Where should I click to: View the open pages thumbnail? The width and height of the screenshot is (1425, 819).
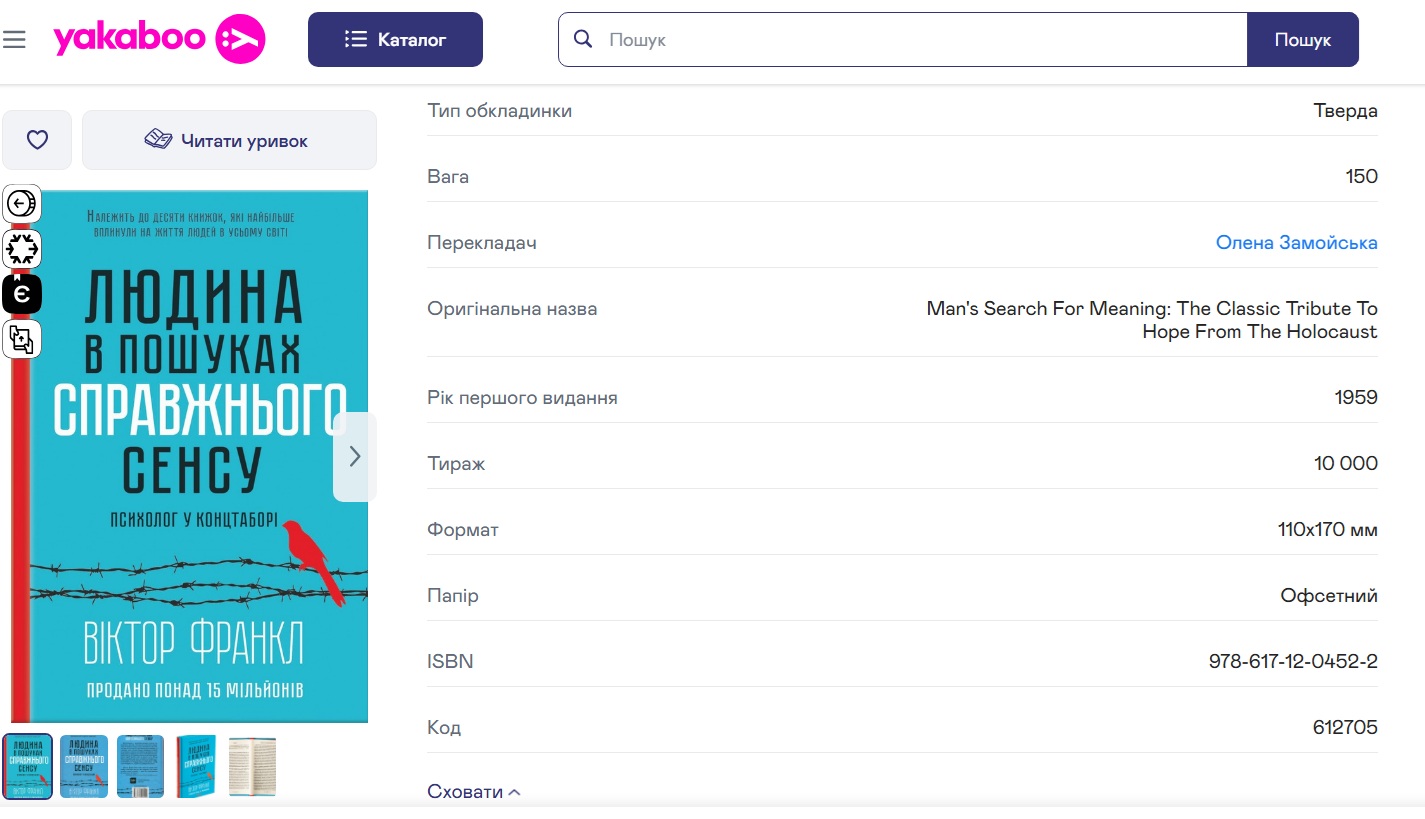tap(252, 766)
